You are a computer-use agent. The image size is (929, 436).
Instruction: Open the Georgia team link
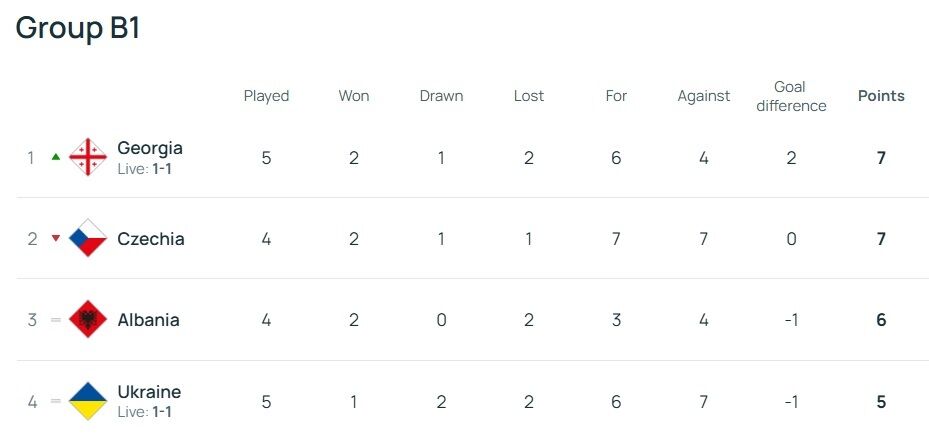[150, 148]
